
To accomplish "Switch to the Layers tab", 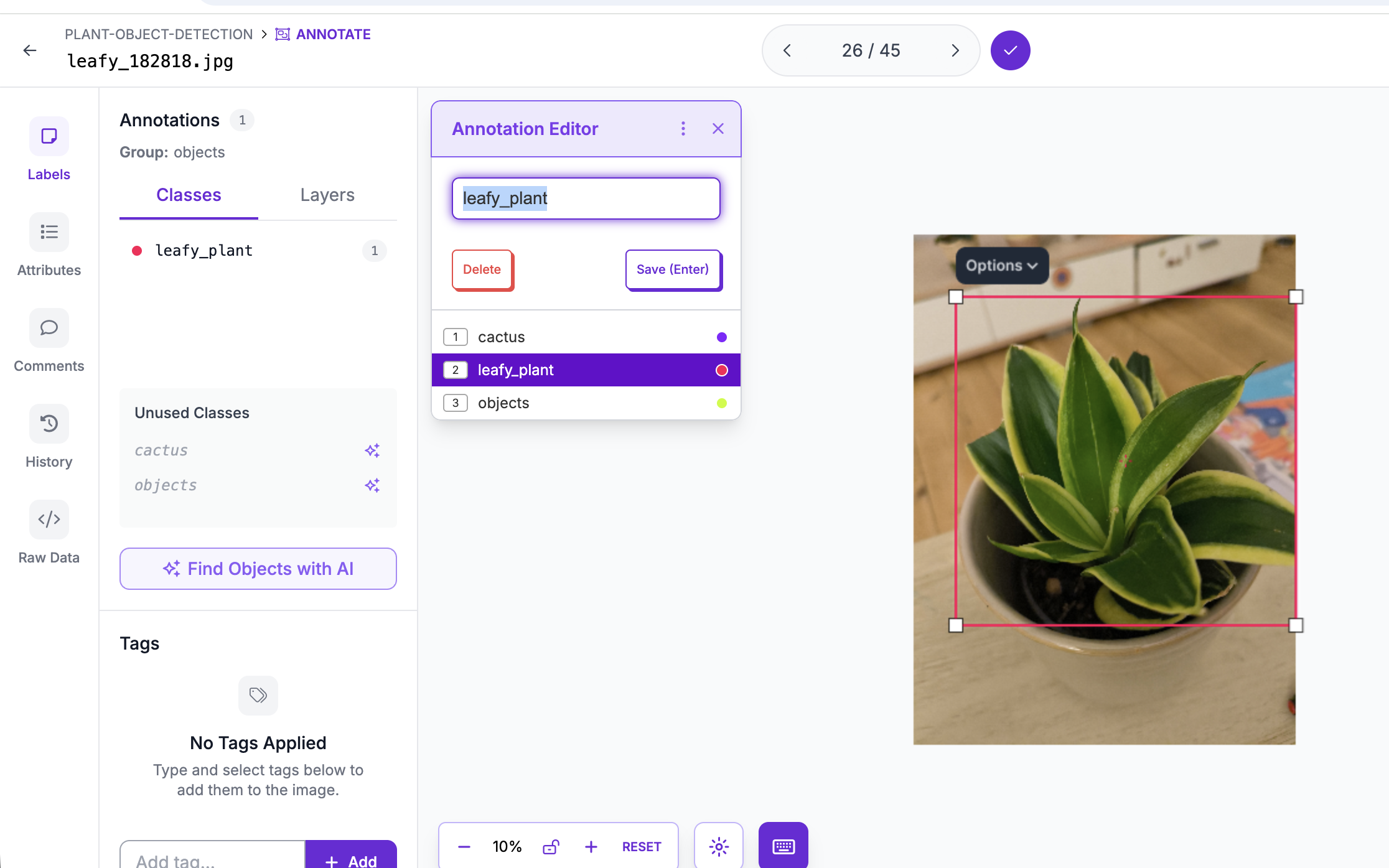I will pos(327,195).
